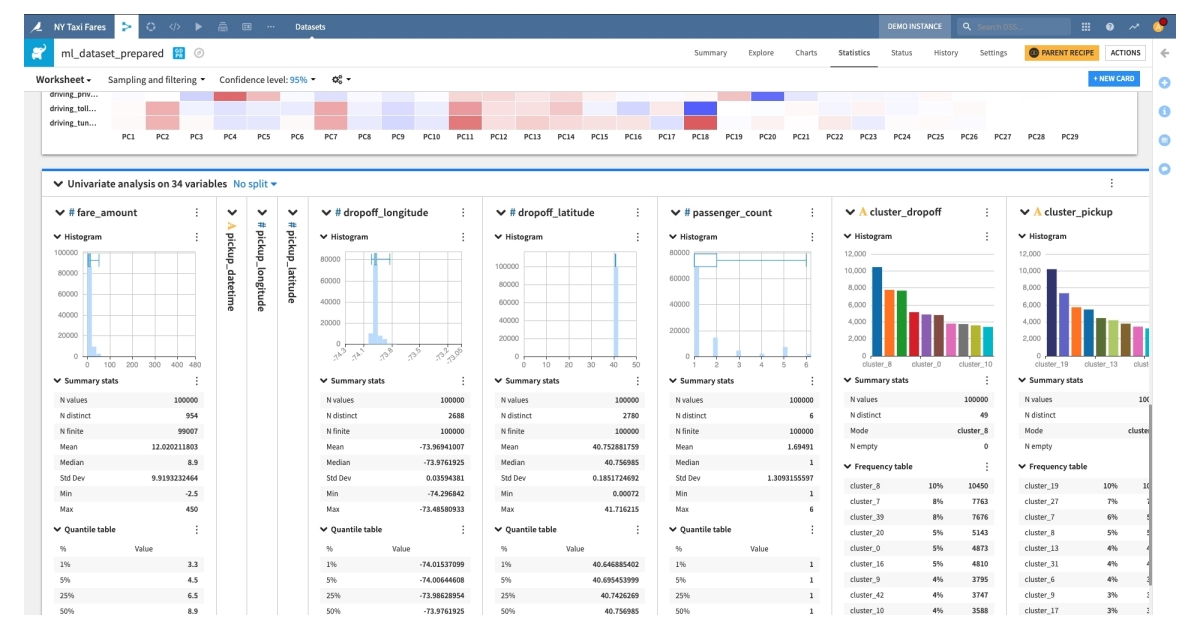Open the info panel icon in right sidebar
1200x627 pixels.
[x=1163, y=111]
